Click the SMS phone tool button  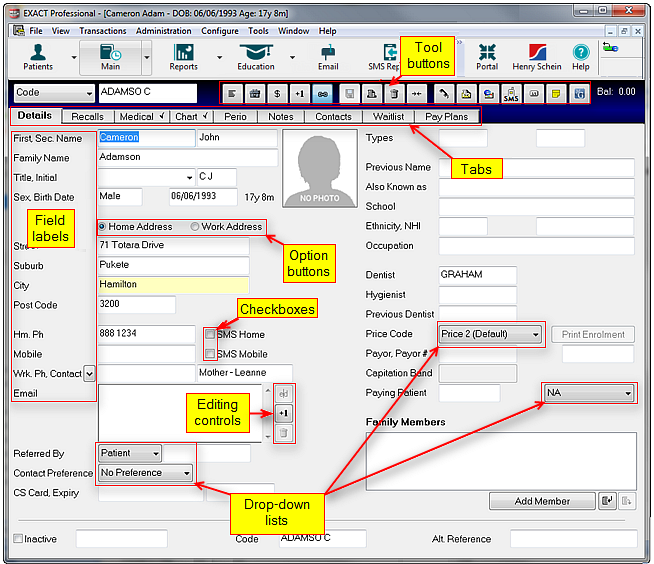[511, 94]
